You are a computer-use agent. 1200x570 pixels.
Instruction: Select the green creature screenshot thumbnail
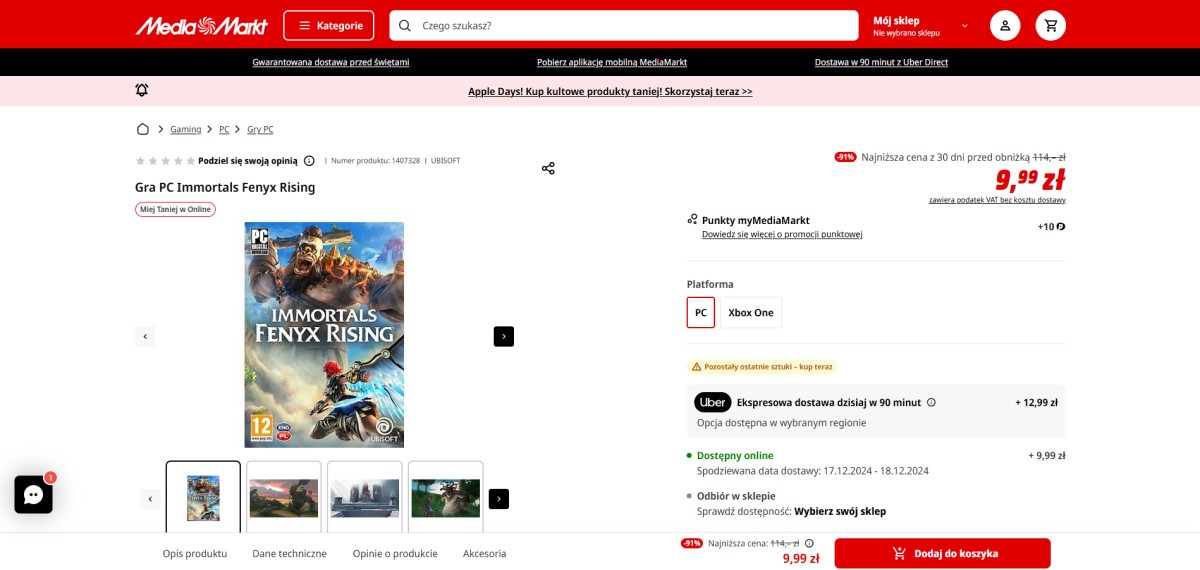coord(446,497)
